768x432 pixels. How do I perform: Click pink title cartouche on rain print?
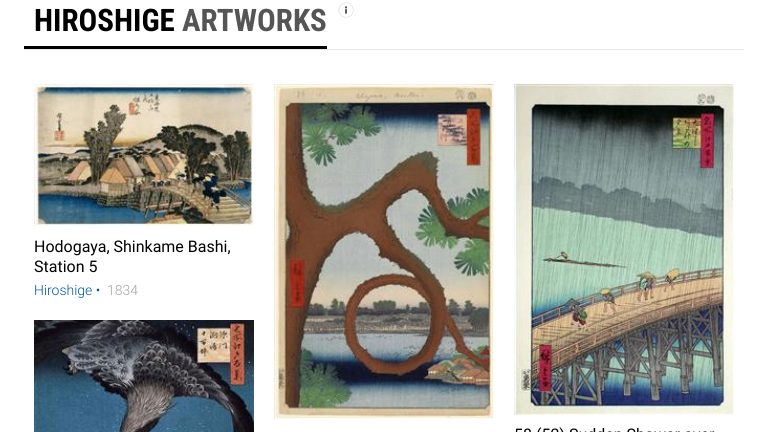707,141
